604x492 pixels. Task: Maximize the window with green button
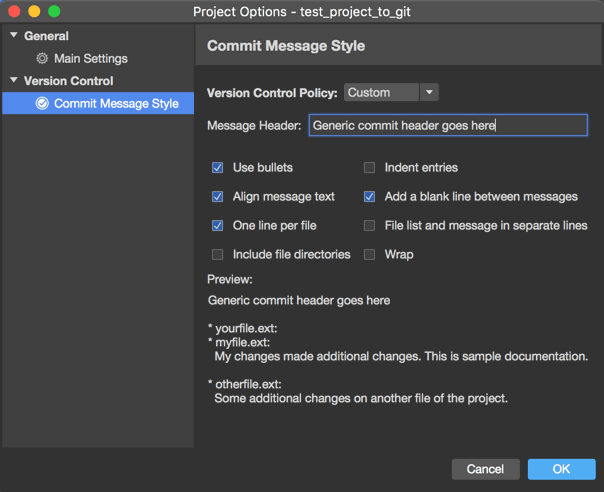(x=54, y=11)
